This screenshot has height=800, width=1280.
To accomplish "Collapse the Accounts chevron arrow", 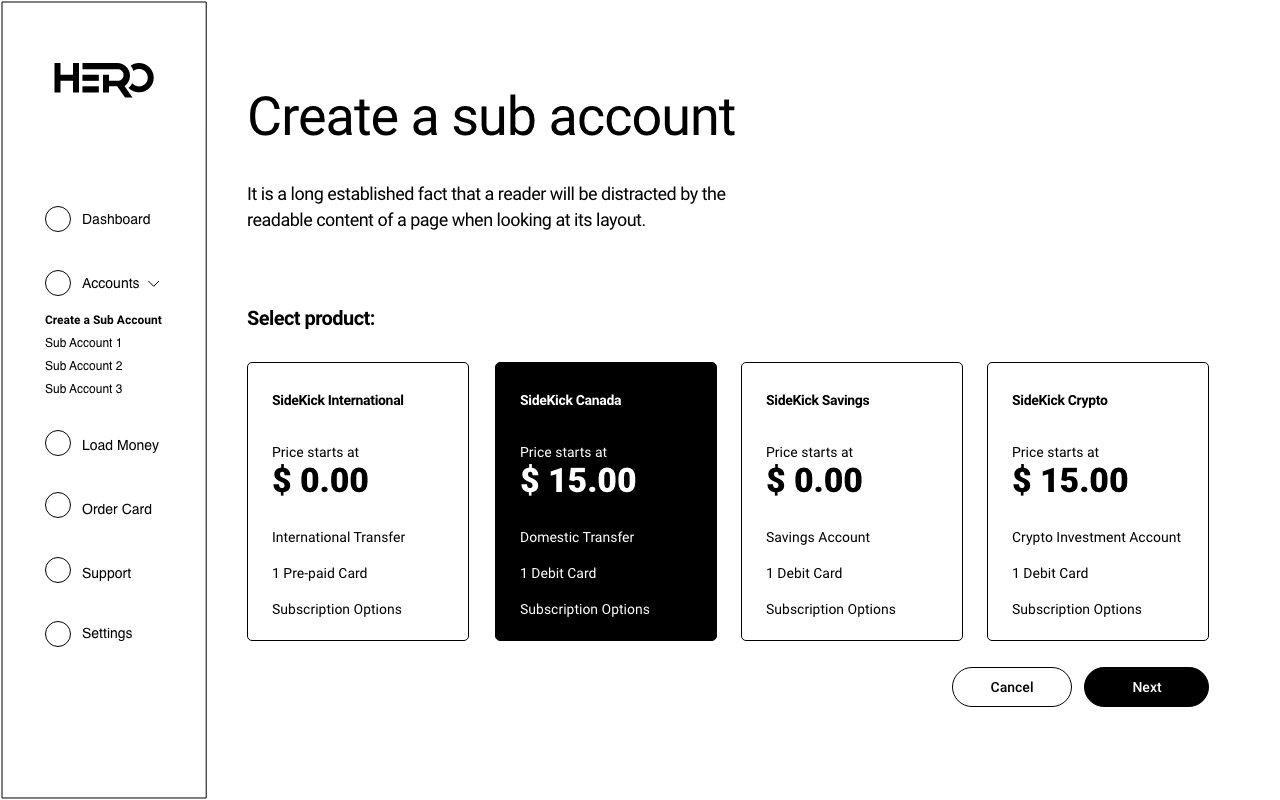I will point(154,284).
